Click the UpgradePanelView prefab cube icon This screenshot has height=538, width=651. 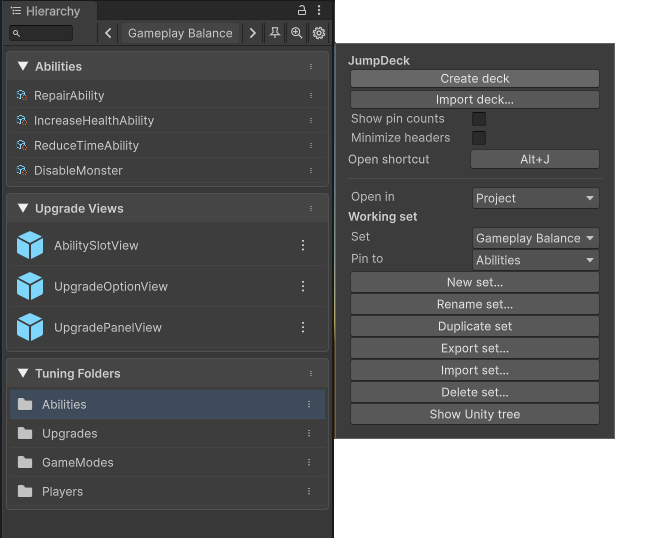coord(30,327)
